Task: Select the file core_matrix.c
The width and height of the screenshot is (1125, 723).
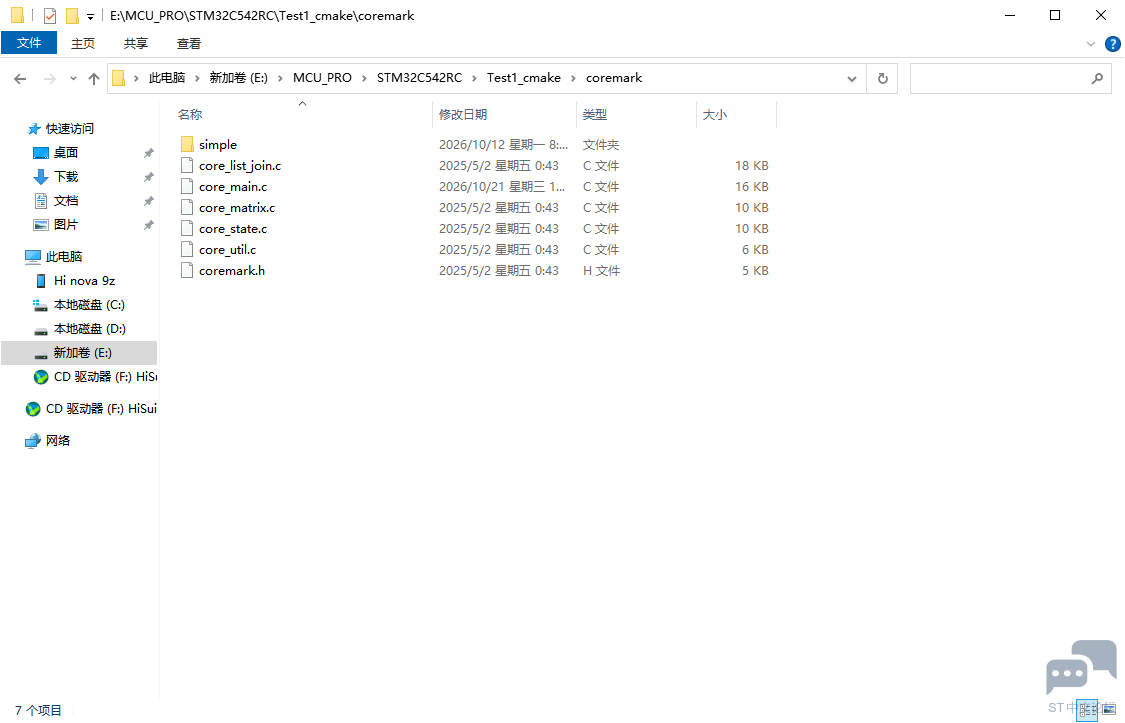Action: (237, 208)
